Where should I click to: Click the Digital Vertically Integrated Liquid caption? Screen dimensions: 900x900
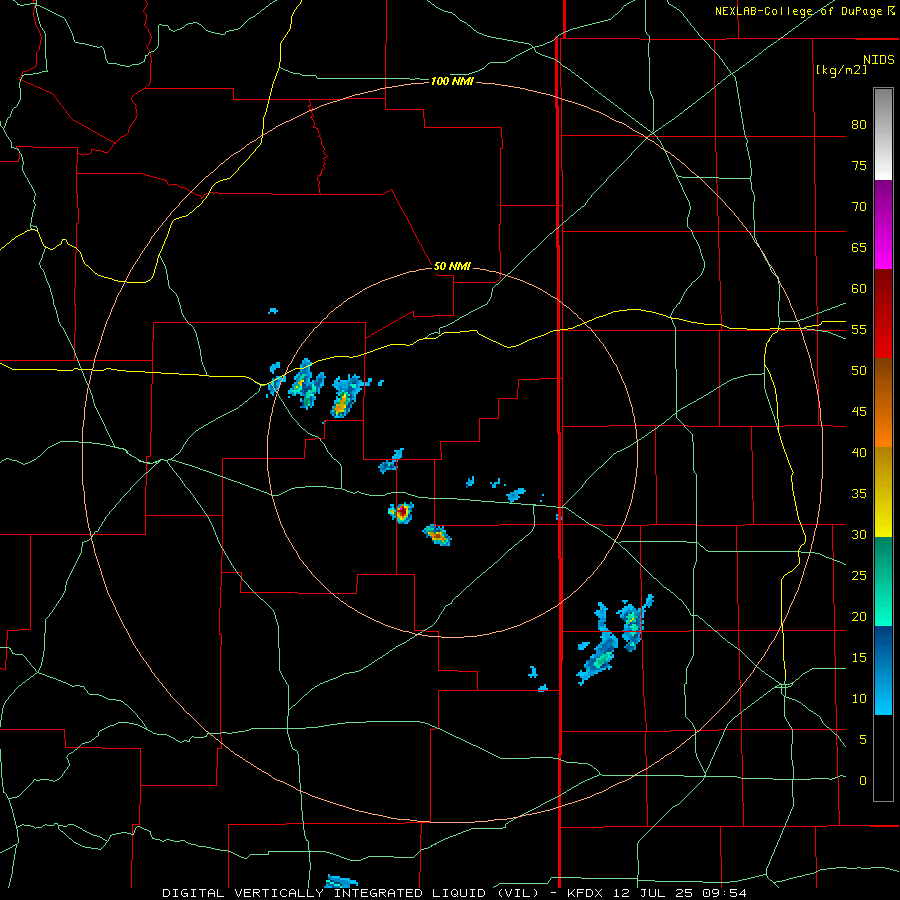pyautogui.click(x=455, y=893)
